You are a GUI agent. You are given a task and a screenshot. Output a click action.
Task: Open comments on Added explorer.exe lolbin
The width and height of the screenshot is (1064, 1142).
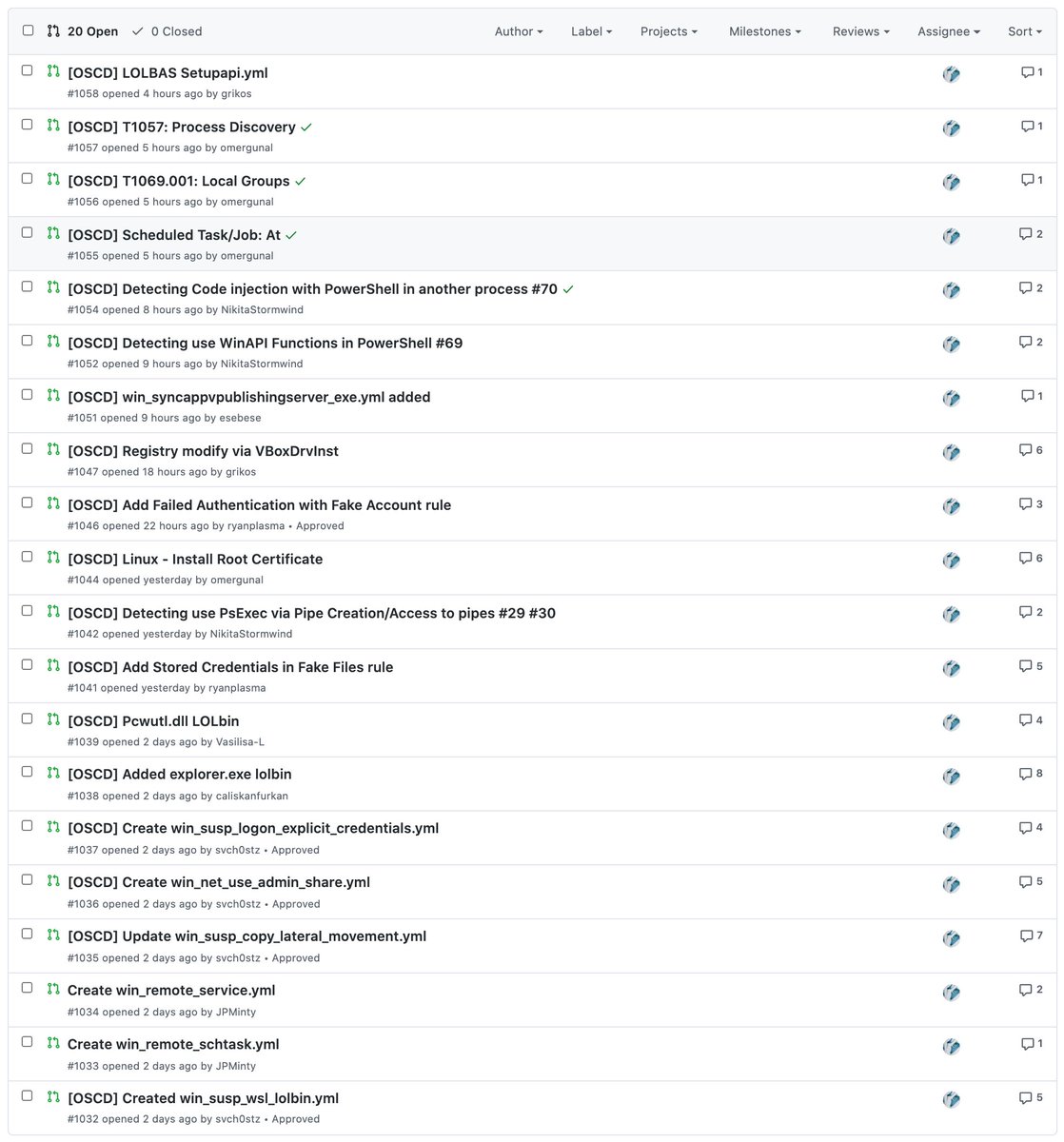pos(1031,774)
